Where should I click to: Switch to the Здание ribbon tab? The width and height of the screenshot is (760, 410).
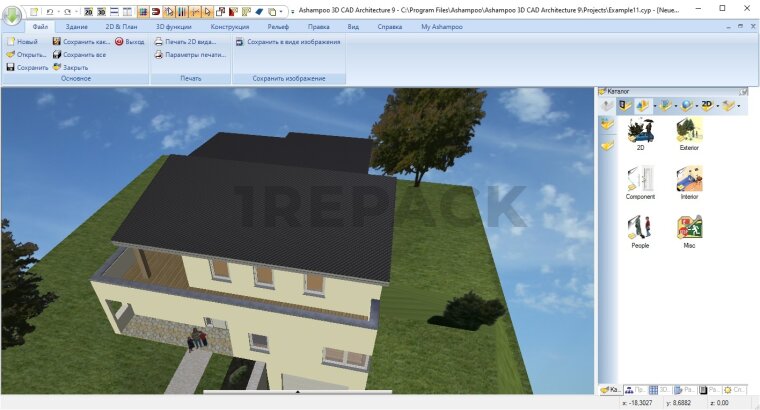76,26
